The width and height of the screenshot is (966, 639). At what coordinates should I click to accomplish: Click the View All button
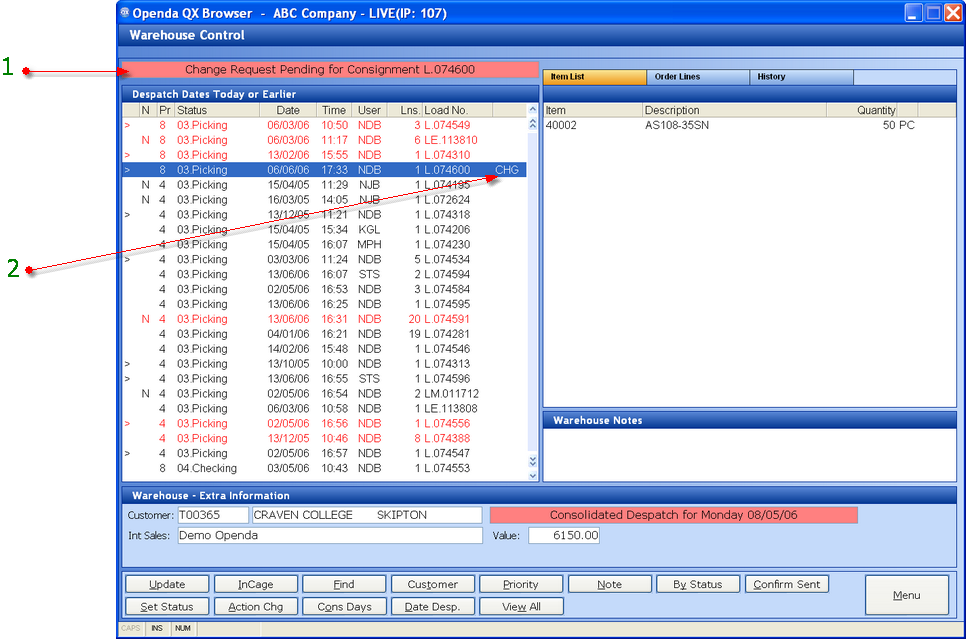521,606
